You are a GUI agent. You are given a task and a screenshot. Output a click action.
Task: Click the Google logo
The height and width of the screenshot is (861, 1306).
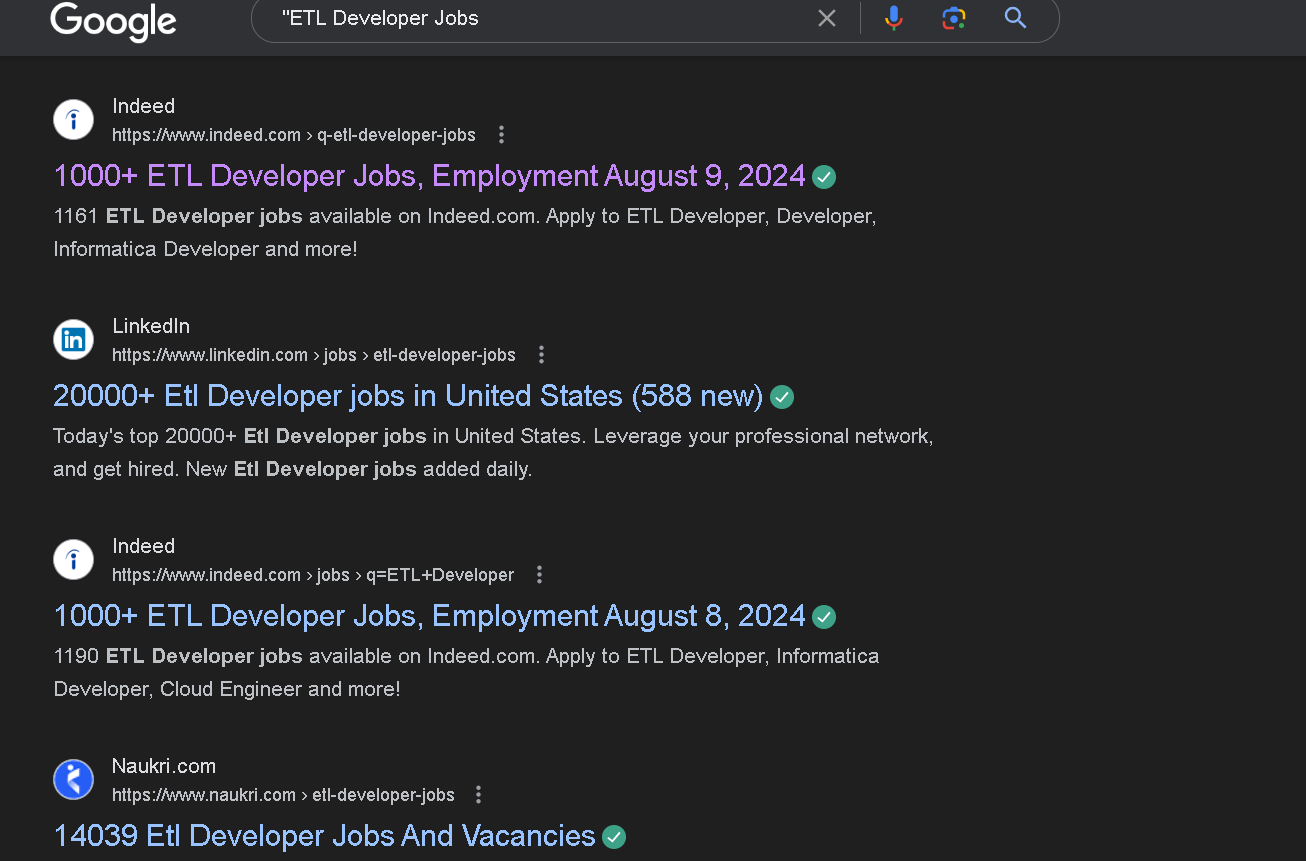[112, 22]
